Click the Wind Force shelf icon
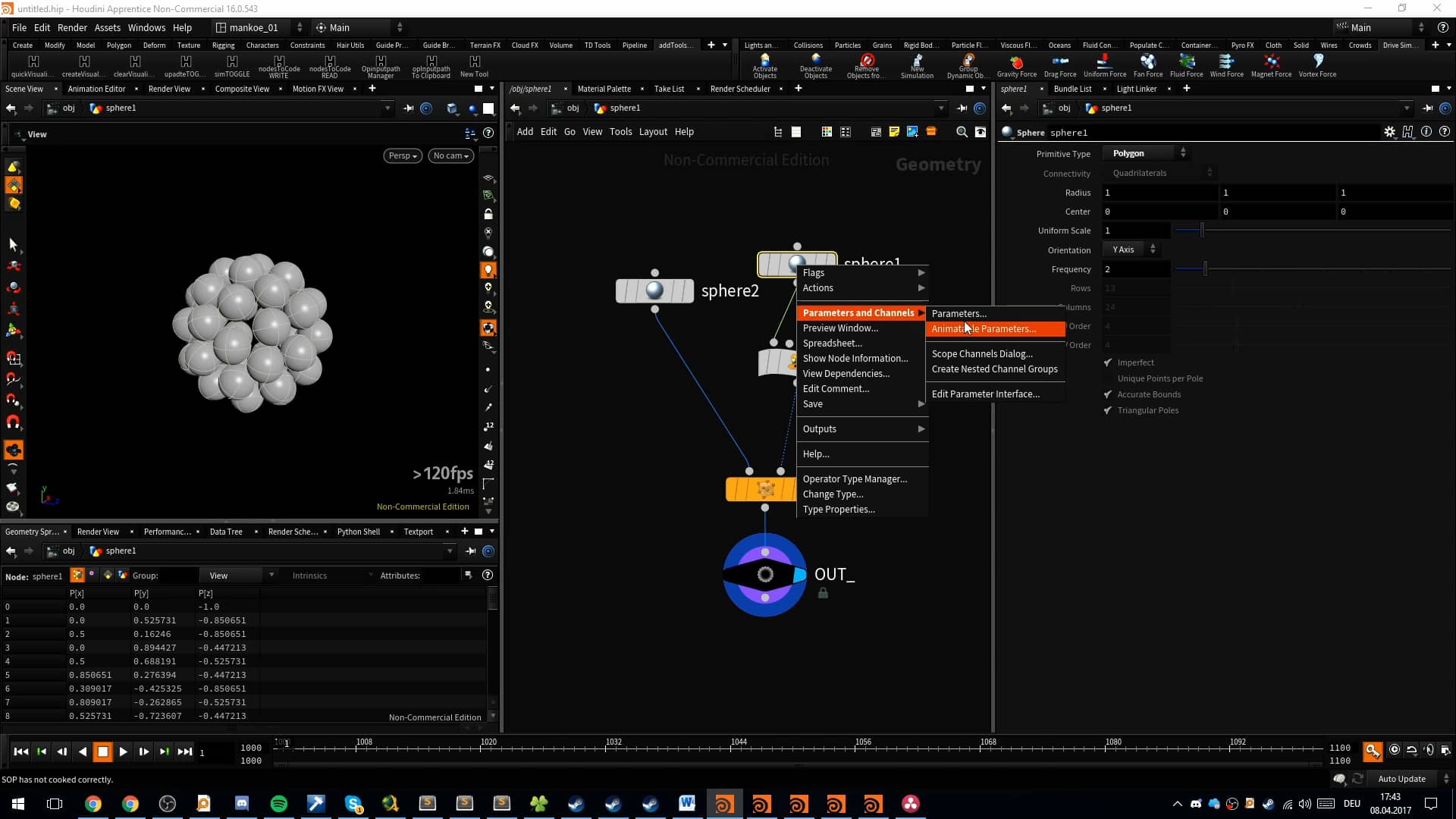 tap(1226, 65)
